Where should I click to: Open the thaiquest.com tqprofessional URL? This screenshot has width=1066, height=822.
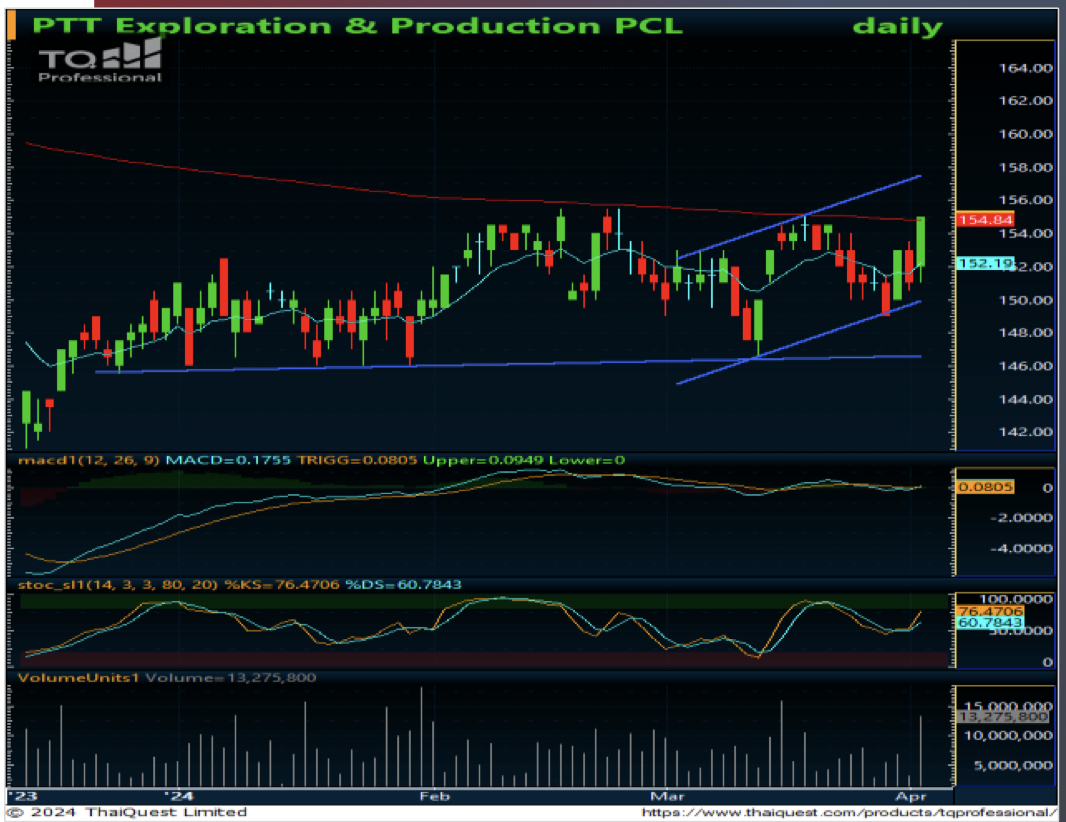(849, 812)
